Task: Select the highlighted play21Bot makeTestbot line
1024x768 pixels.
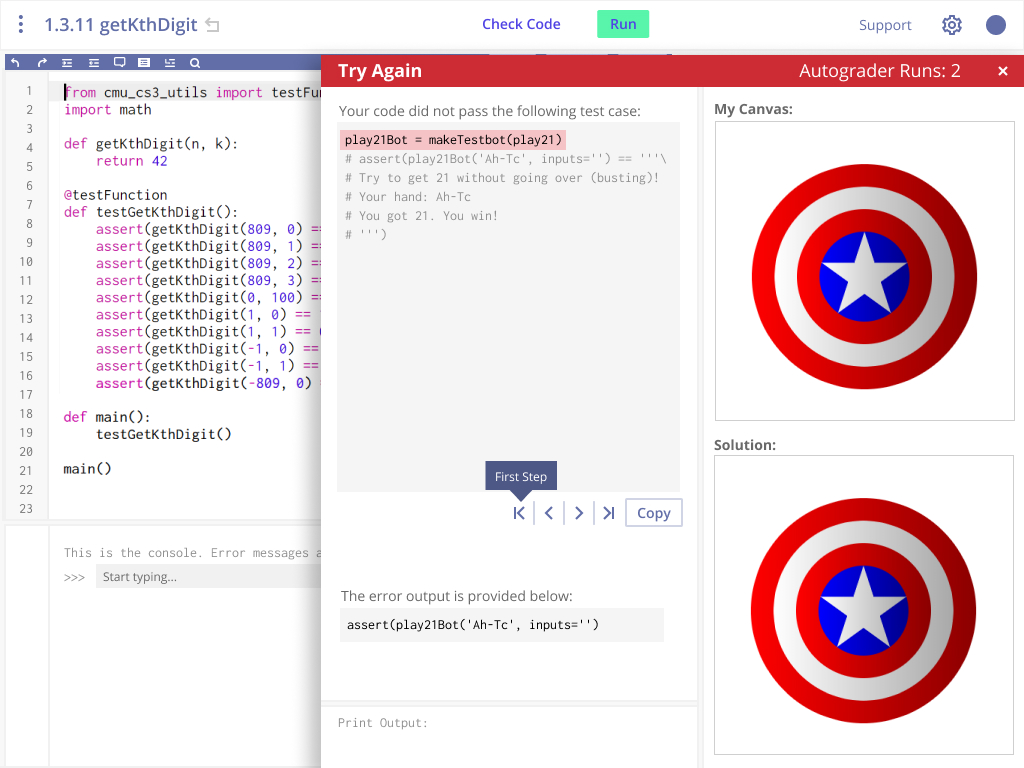Action: 453,140
